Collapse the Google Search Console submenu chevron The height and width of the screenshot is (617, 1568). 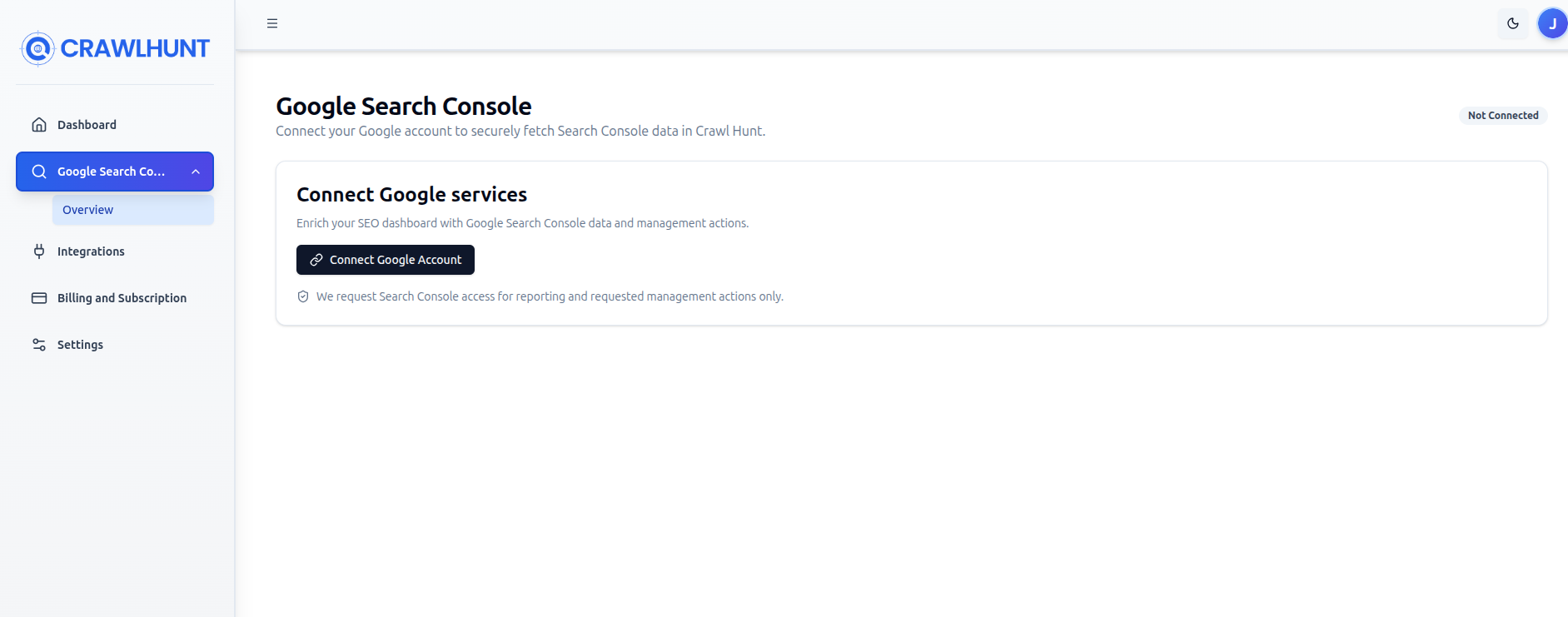(196, 171)
